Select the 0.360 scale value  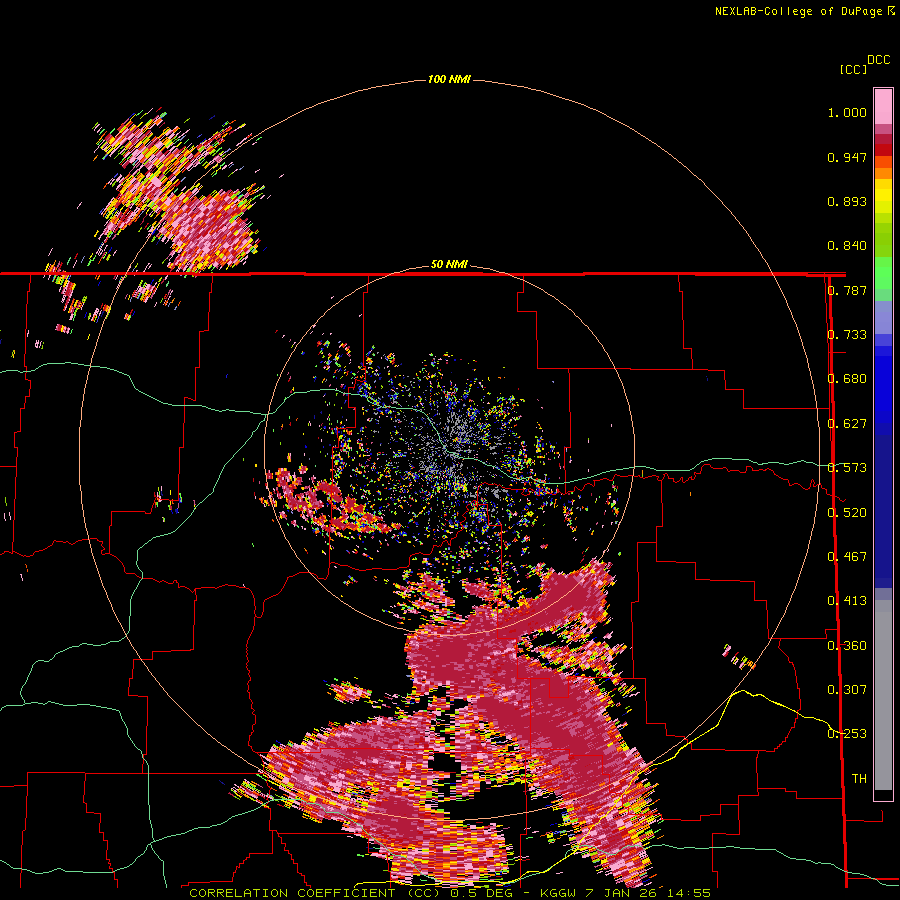(x=847, y=646)
